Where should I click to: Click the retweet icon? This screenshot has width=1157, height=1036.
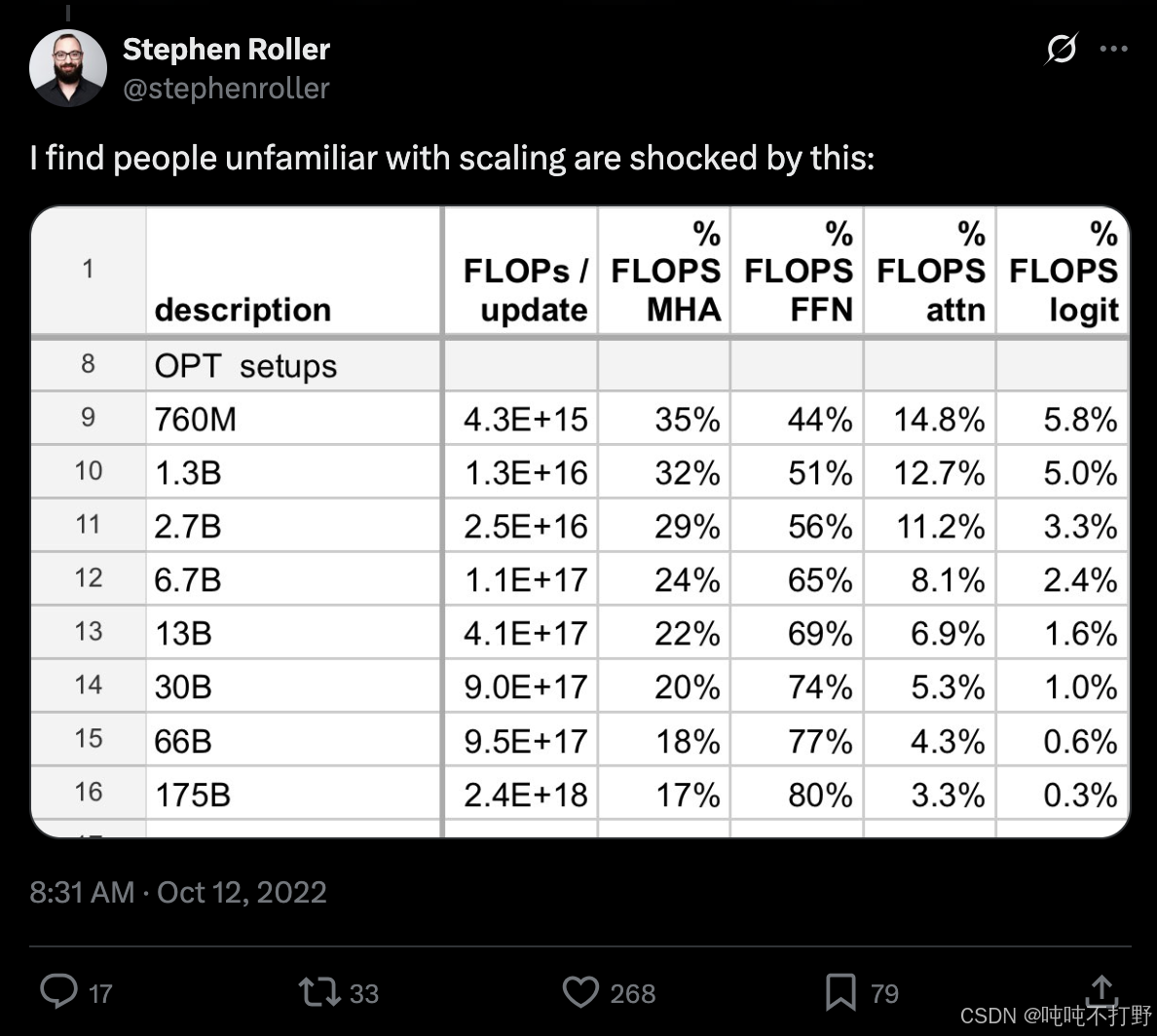coord(318,992)
